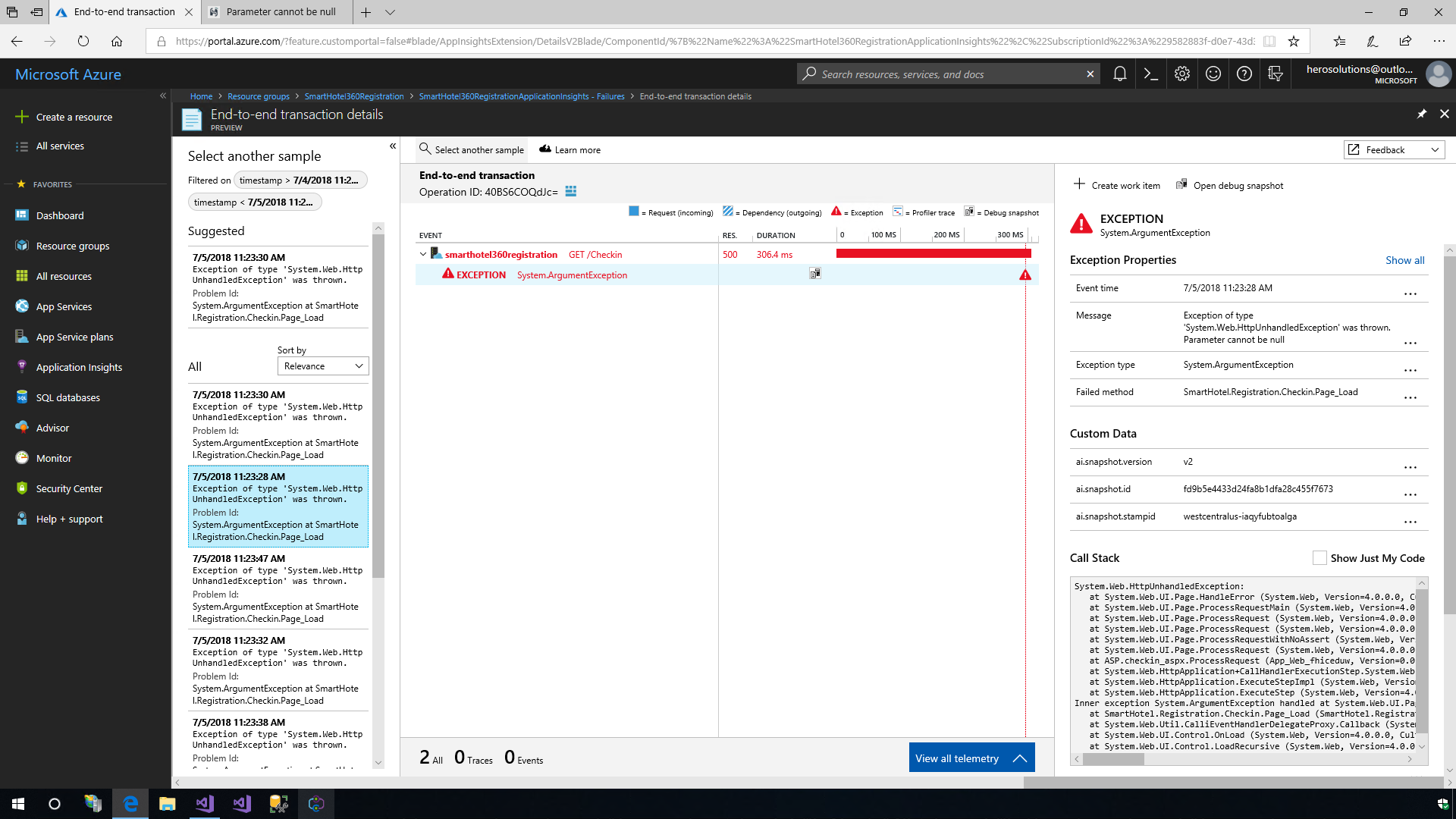
Task: Open Azure Cloud Shell icon
Action: [1150, 74]
